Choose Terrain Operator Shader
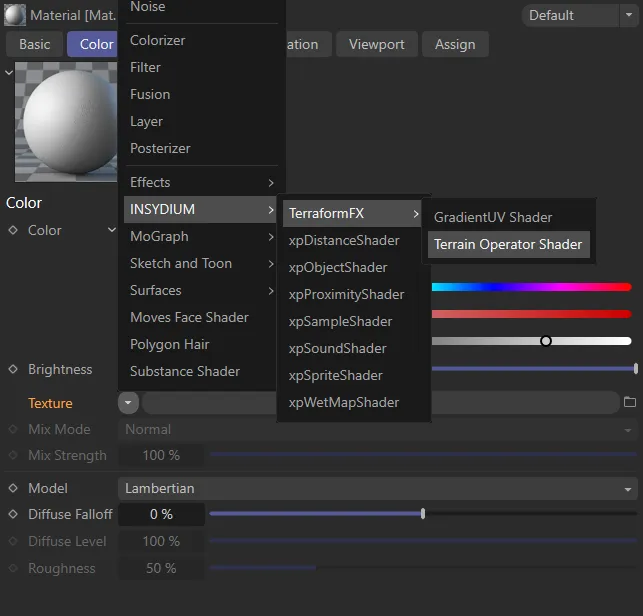This screenshot has width=643, height=616. pyautogui.click(x=507, y=244)
